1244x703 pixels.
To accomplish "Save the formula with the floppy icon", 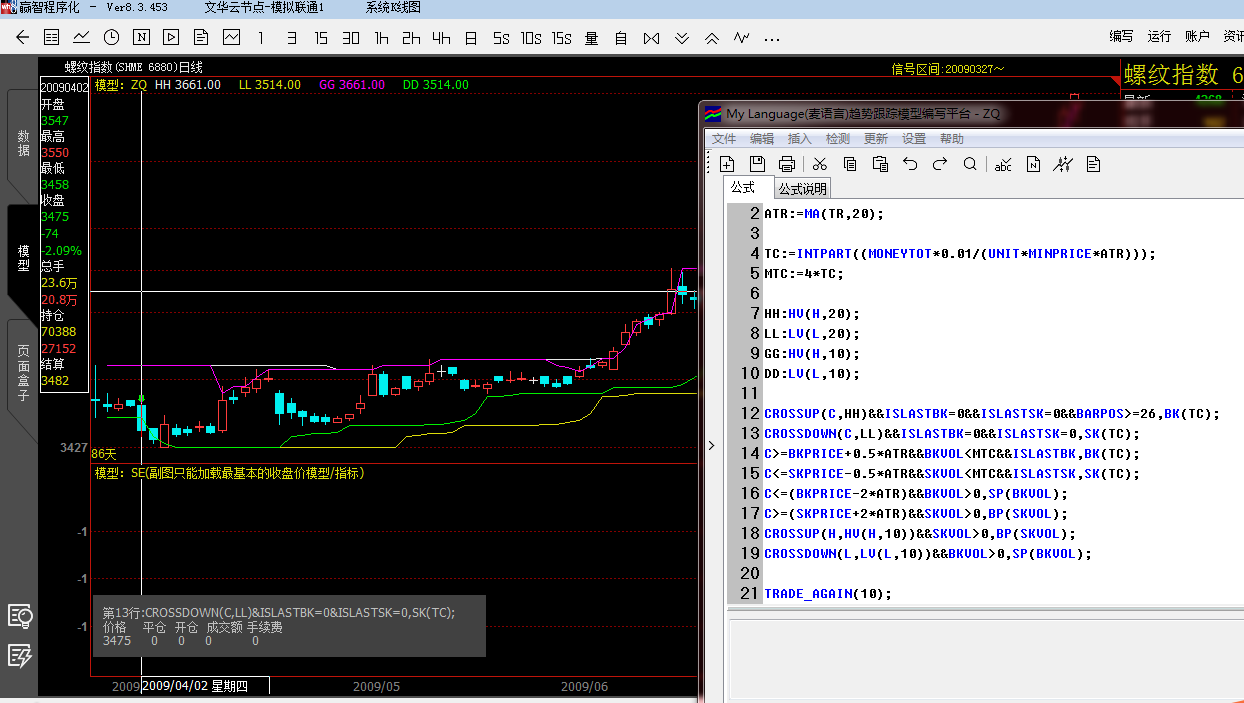I will point(757,164).
